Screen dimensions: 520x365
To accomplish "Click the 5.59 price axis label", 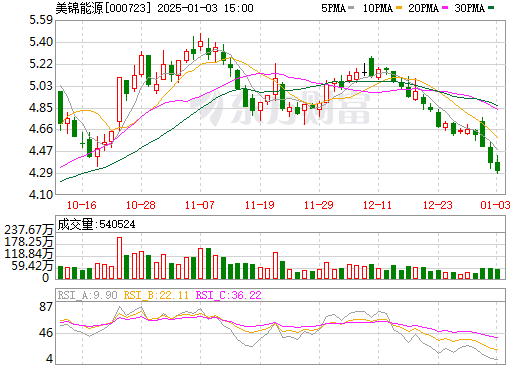I will click(41, 20).
